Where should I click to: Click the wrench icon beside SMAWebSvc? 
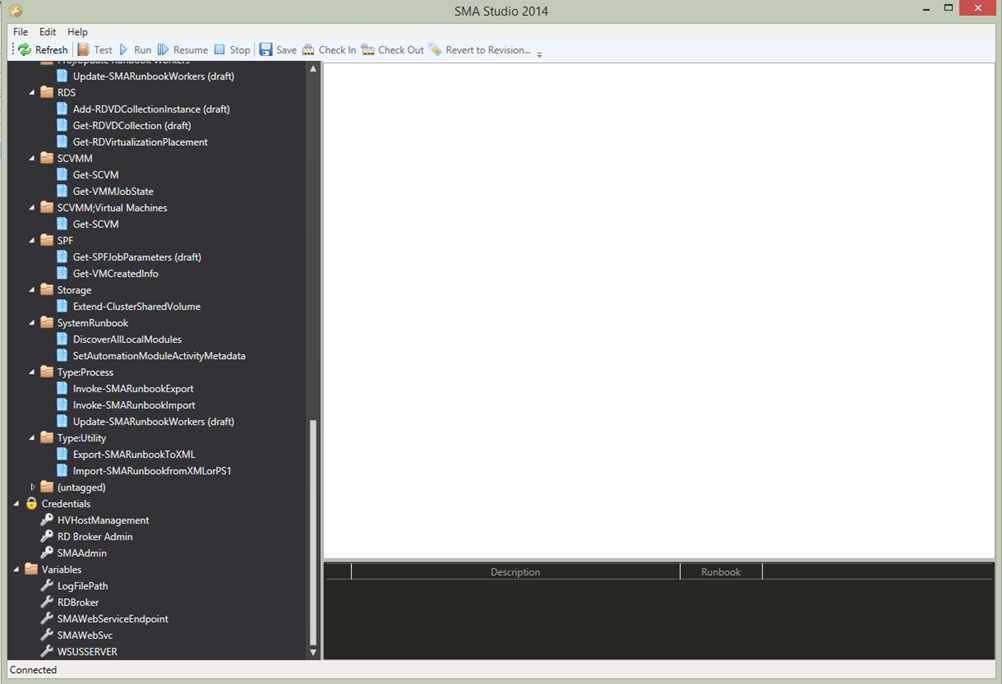(x=47, y=635)
